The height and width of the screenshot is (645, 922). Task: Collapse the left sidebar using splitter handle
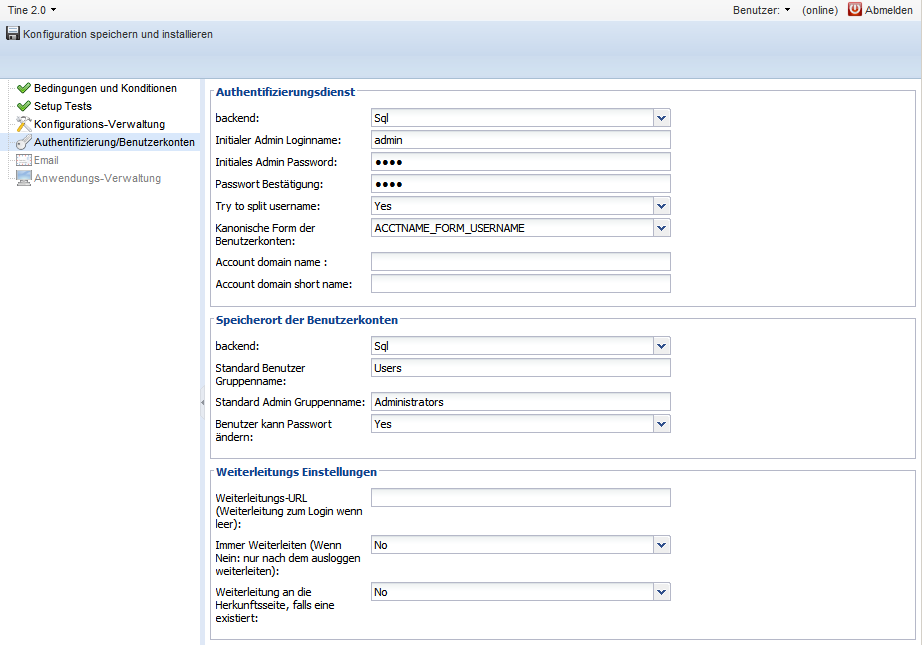(x=203, y=401)
